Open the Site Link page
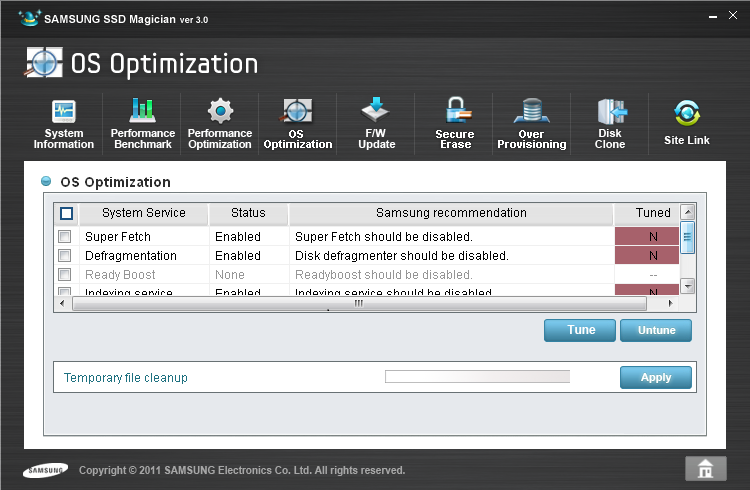Screen dimensions: 750x490 coord(687,122)
